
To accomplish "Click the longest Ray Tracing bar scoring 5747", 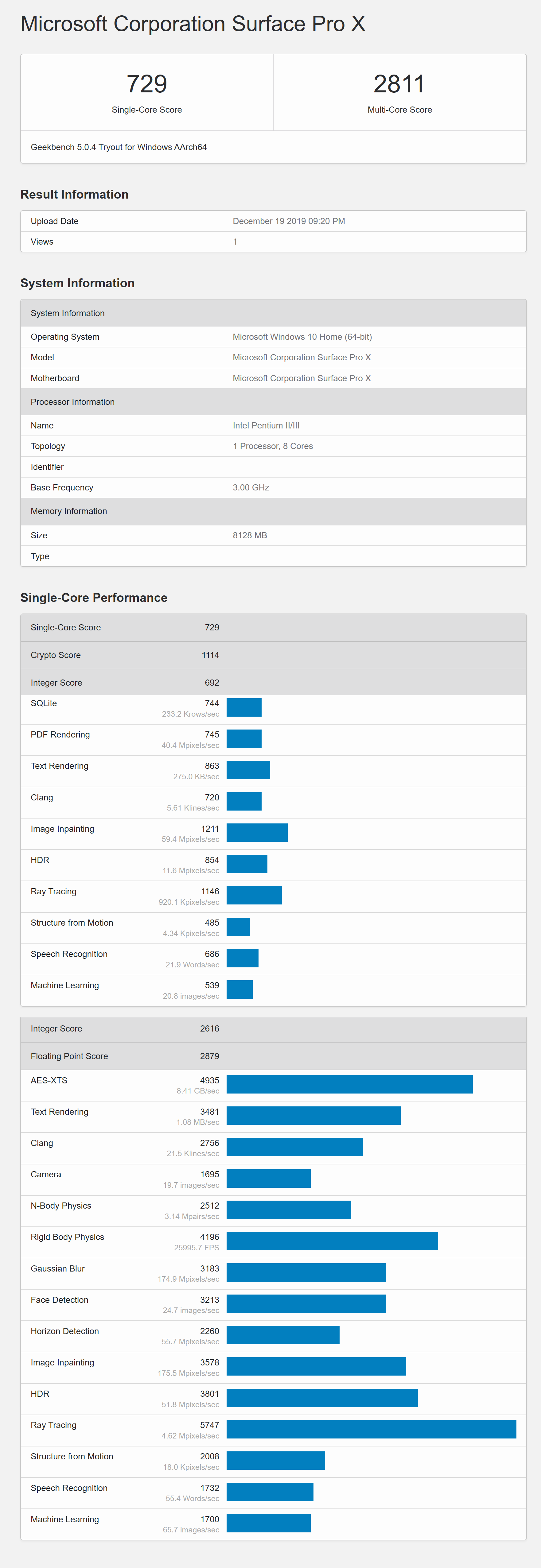I will click(371, 1429).
